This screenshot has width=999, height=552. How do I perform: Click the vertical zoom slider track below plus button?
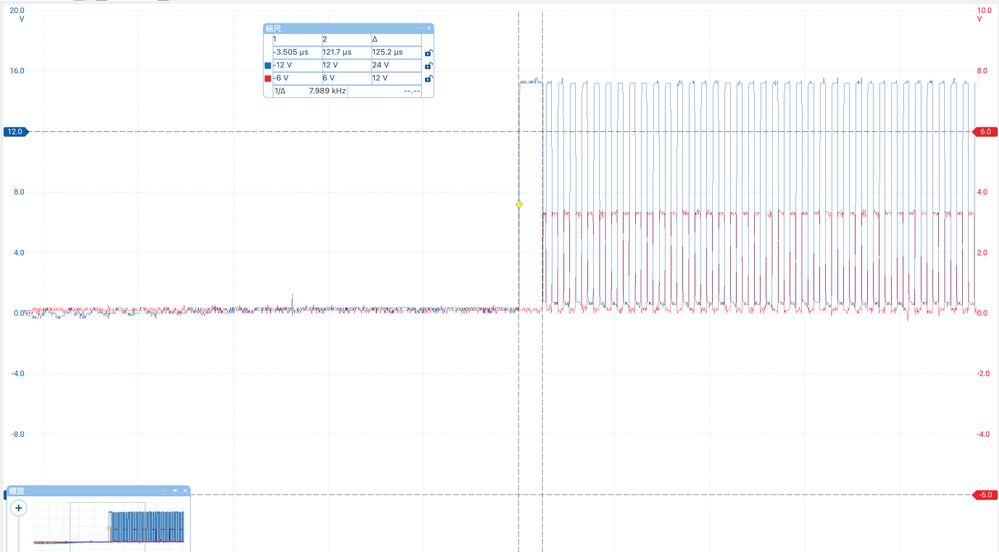tap(18, 534)
